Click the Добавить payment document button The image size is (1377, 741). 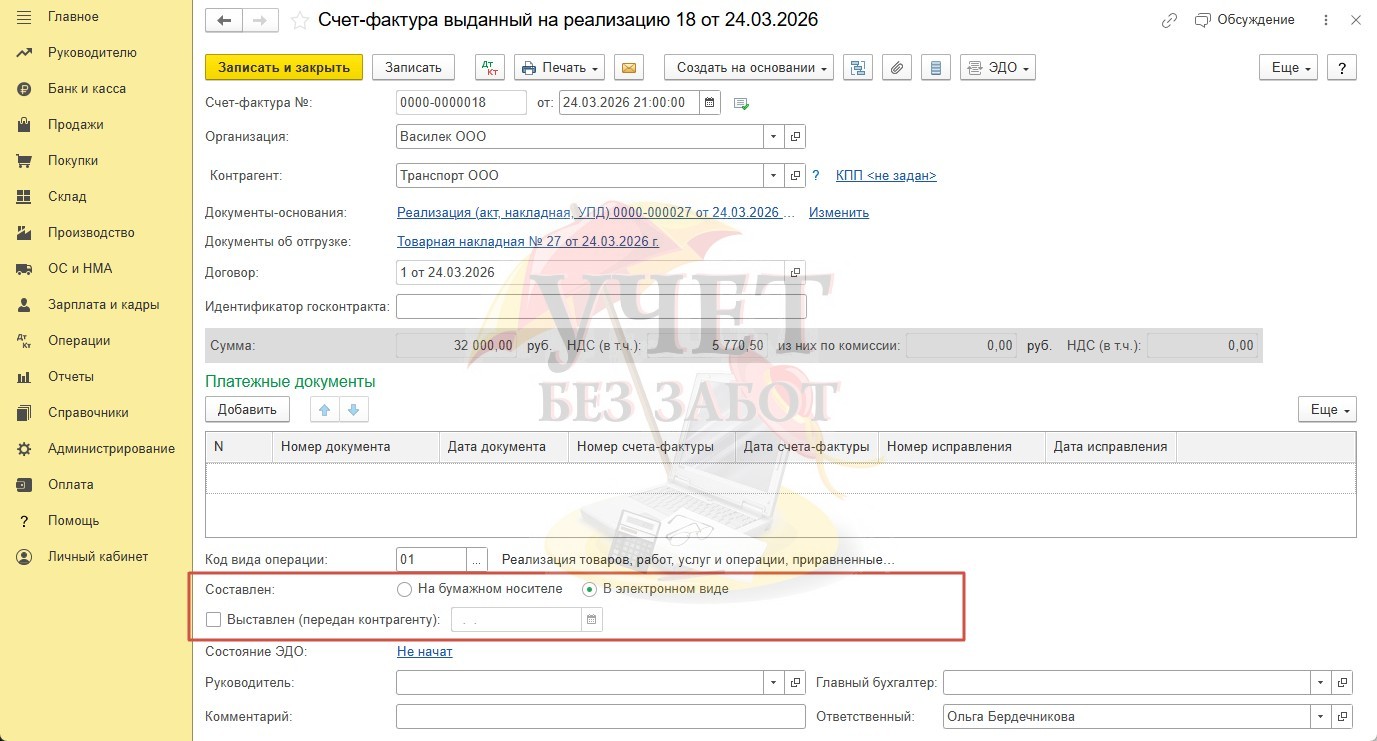click(x=247, y=409)
